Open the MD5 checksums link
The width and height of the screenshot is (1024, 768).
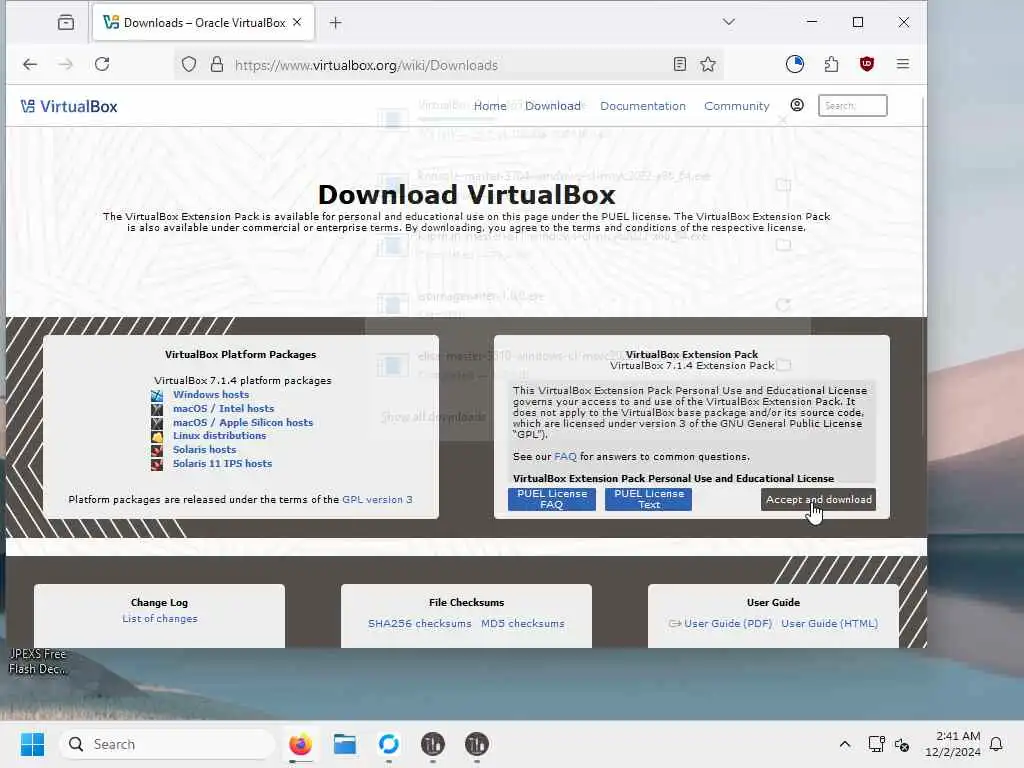pos(522,624)
